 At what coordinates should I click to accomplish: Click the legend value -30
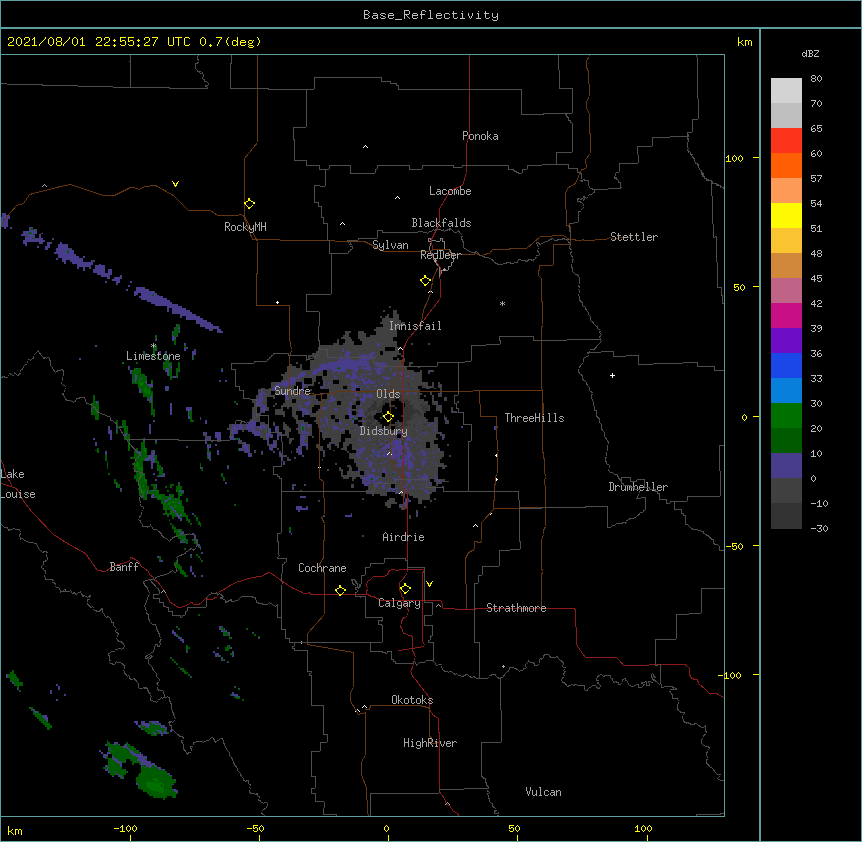point(819,528)
